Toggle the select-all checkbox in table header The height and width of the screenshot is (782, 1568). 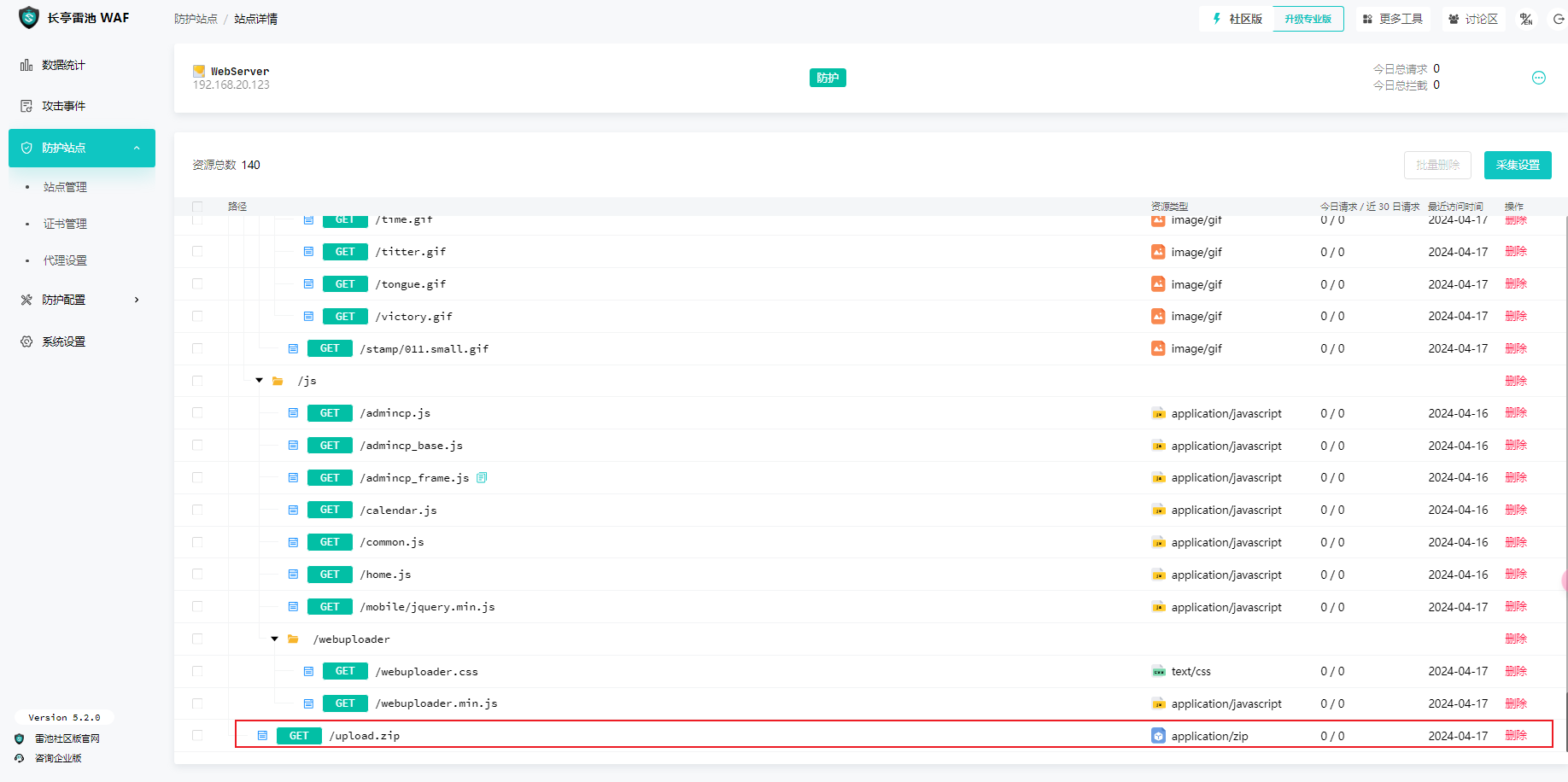pos(197,207)
